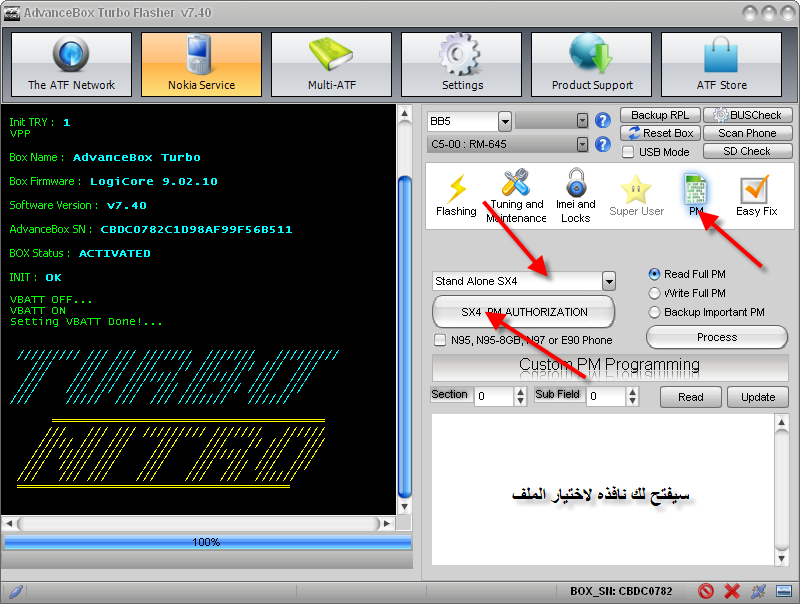This screenshot has height=604, width=800.
Task: Click help icon beside C5-00 model
Action: [x=603, y=144]
